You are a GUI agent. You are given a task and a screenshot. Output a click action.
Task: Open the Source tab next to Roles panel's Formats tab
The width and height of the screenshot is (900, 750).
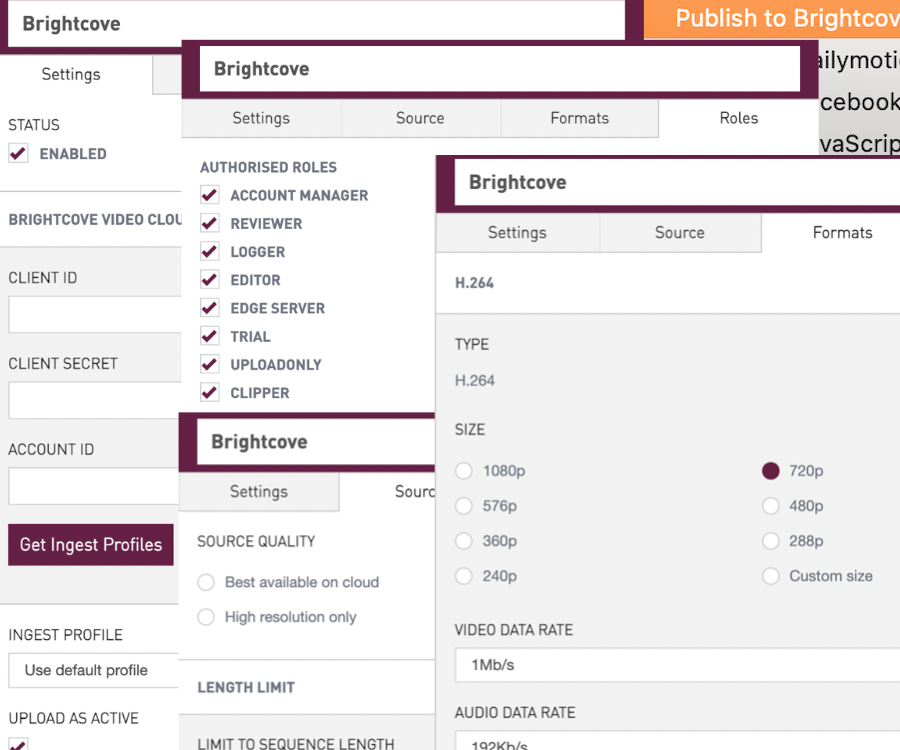(x=420, y=118)
